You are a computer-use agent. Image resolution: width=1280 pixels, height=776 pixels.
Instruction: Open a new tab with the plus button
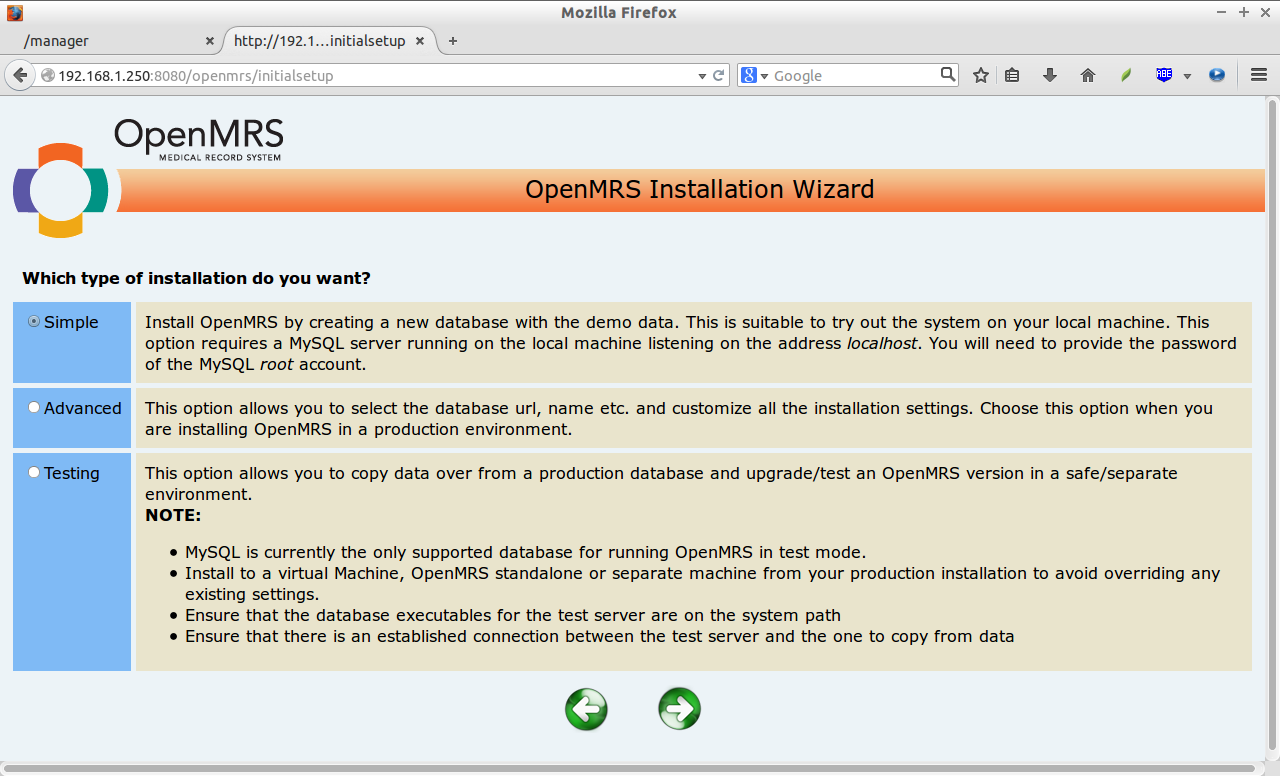tap(453, 41)
